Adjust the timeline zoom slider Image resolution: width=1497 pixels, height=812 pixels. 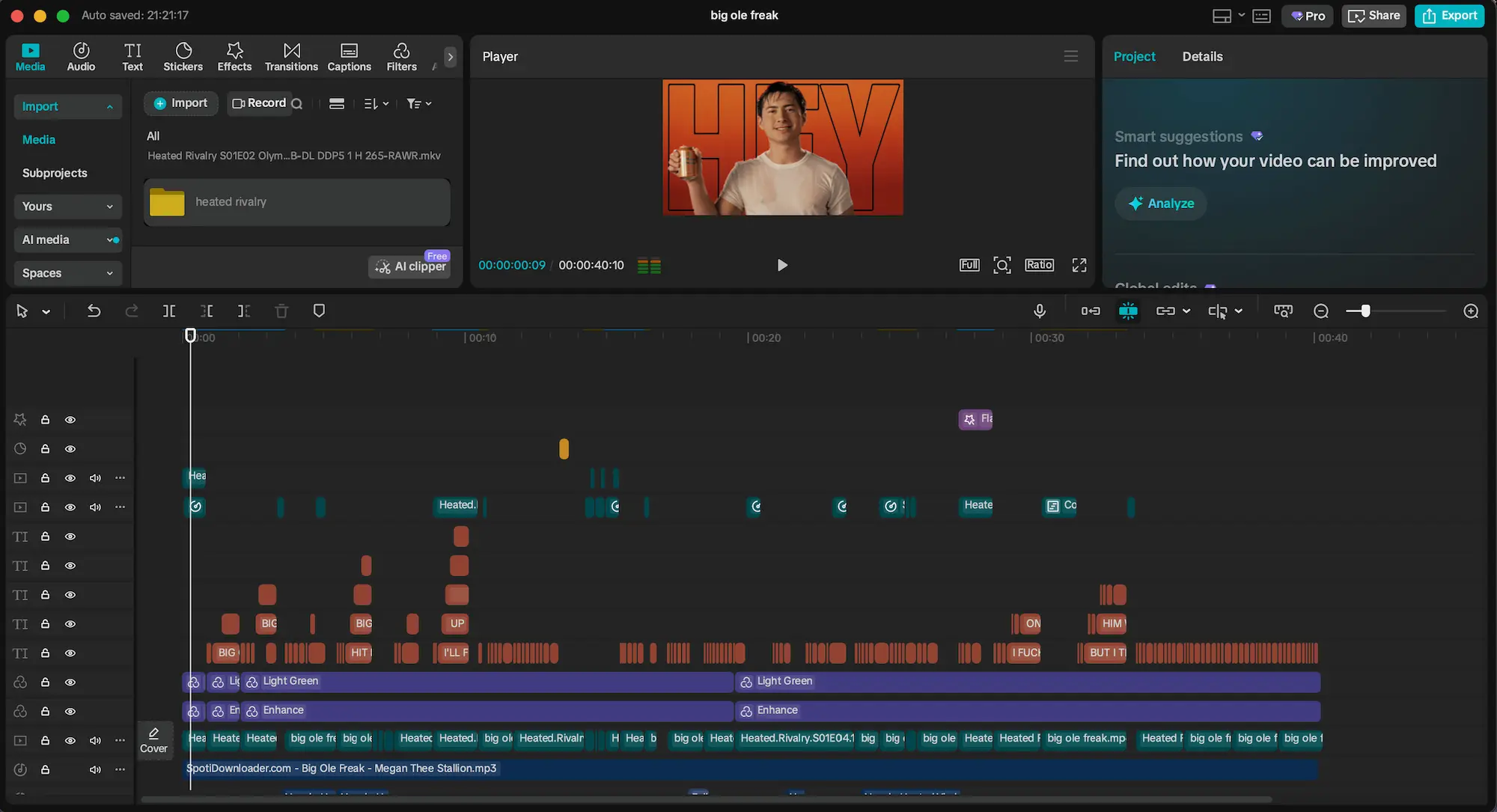pos(1368,311)
